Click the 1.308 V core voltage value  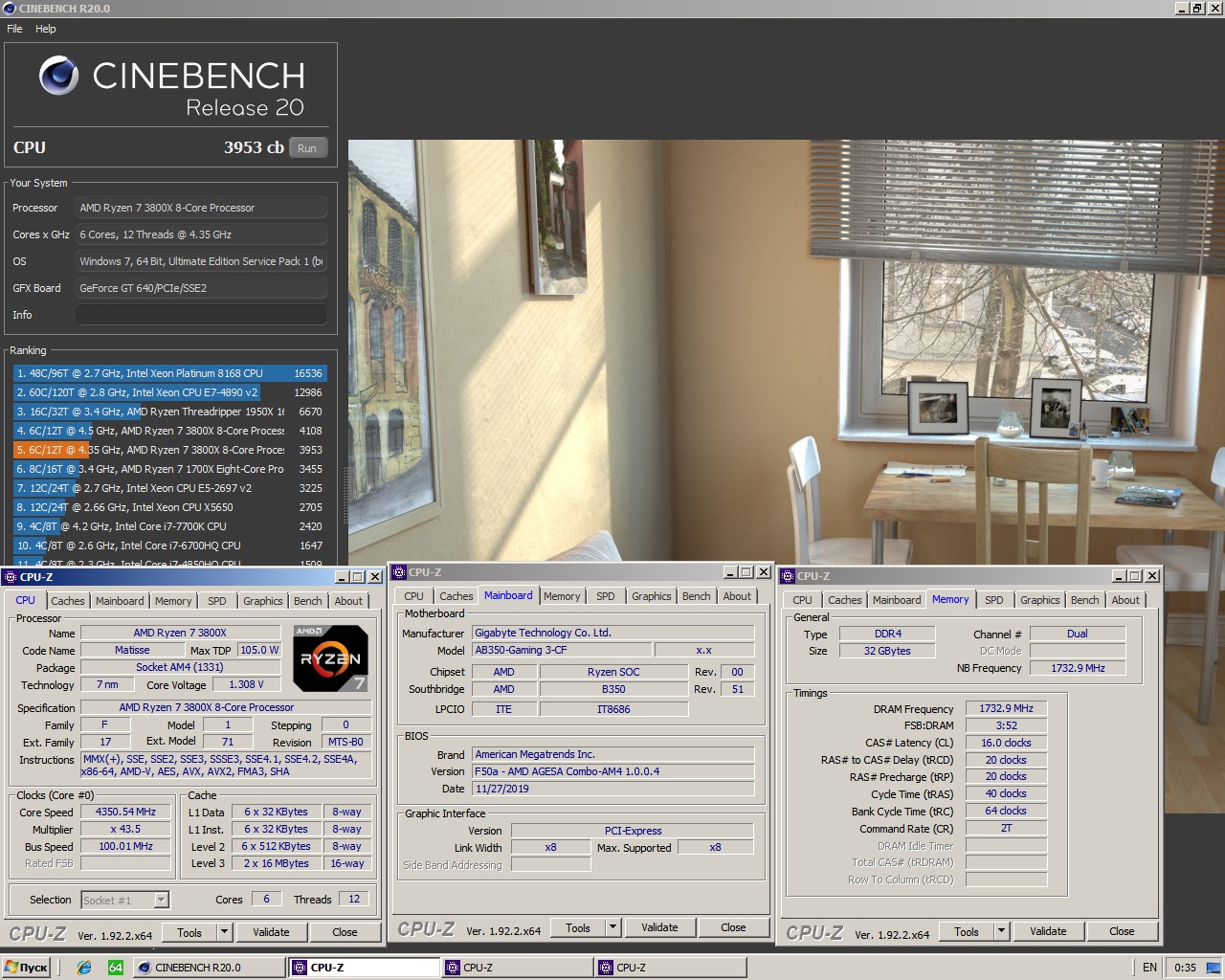[x=247, y=685]
